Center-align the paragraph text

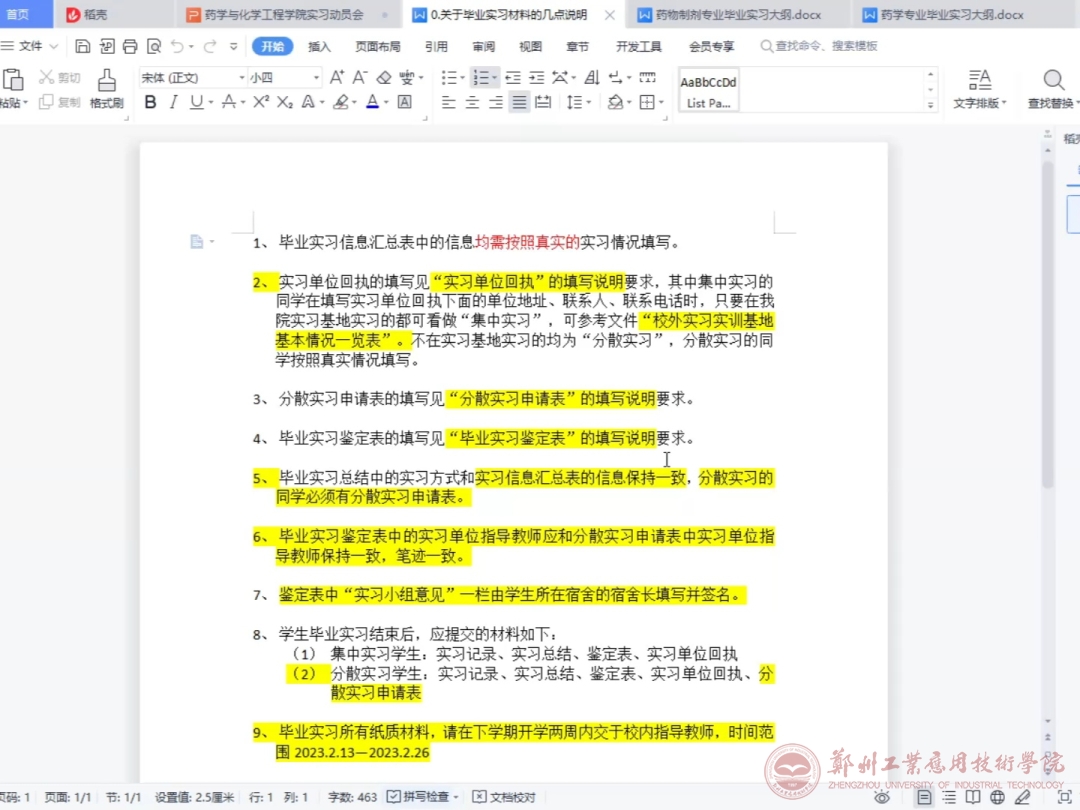pos(472,102)
